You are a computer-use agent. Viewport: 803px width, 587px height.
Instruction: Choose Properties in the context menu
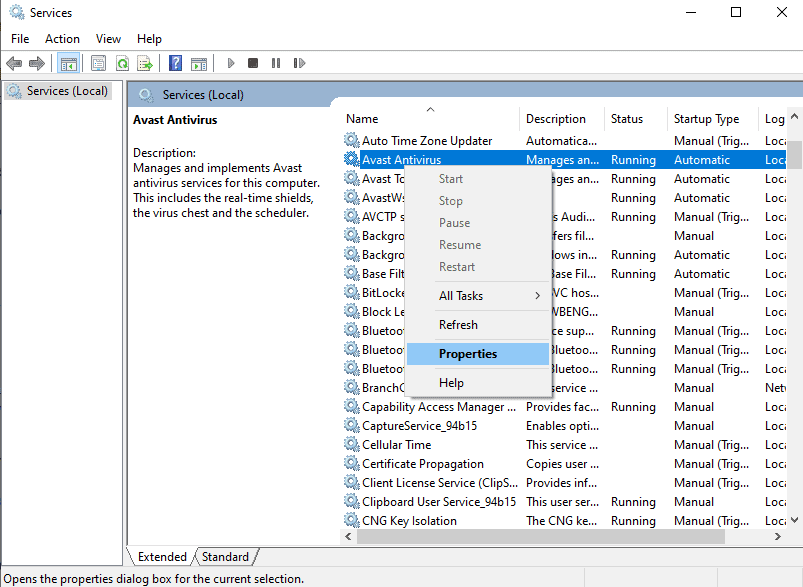478,354
